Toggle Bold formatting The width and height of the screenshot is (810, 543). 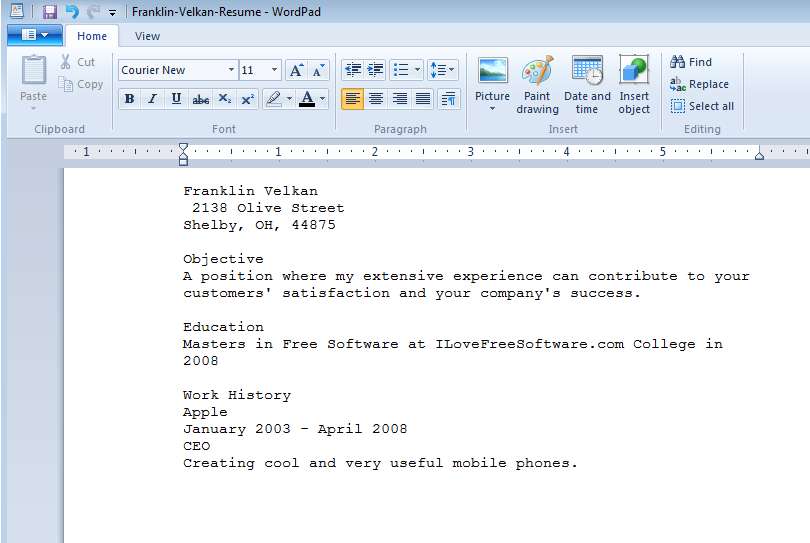coord(130,99)
